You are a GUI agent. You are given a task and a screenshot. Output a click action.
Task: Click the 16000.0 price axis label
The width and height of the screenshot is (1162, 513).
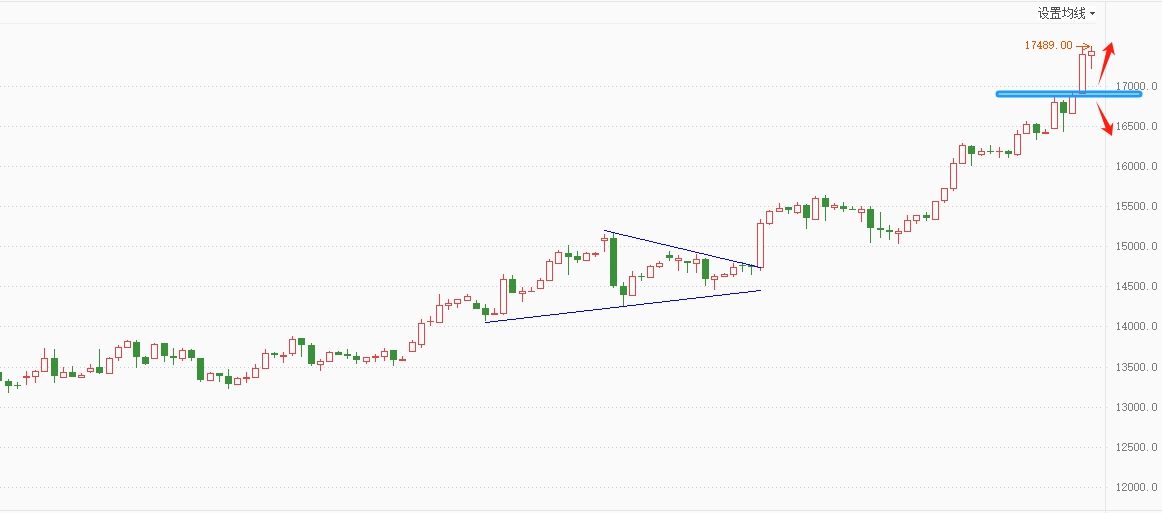pos(1139,166)
